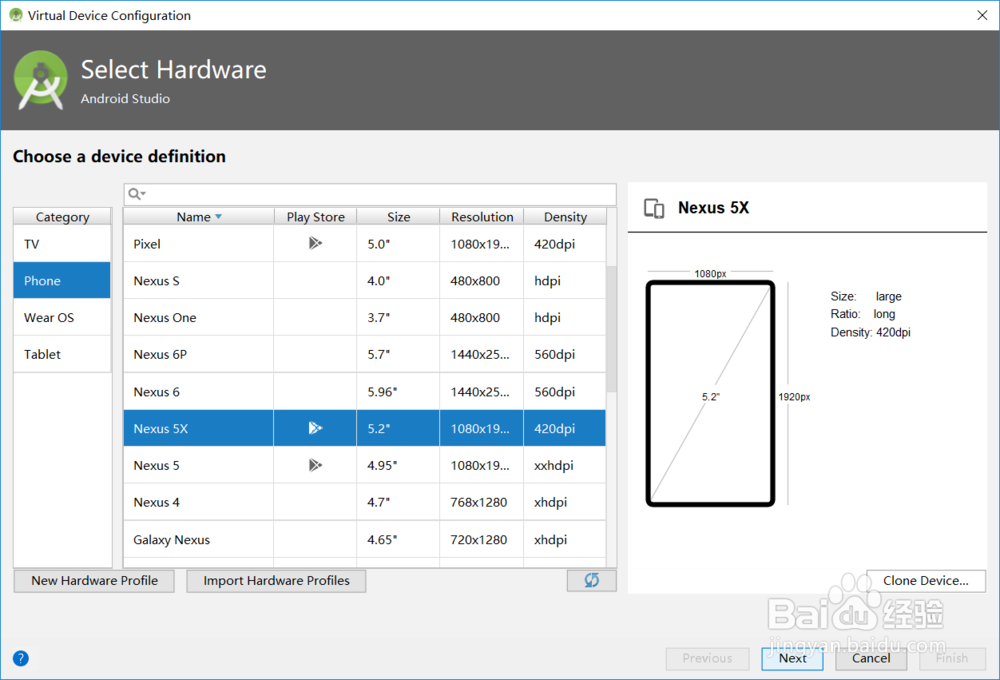Screen dimensions: 1000x680
Task: Select the Wear OS category
Action: [62, 318]
